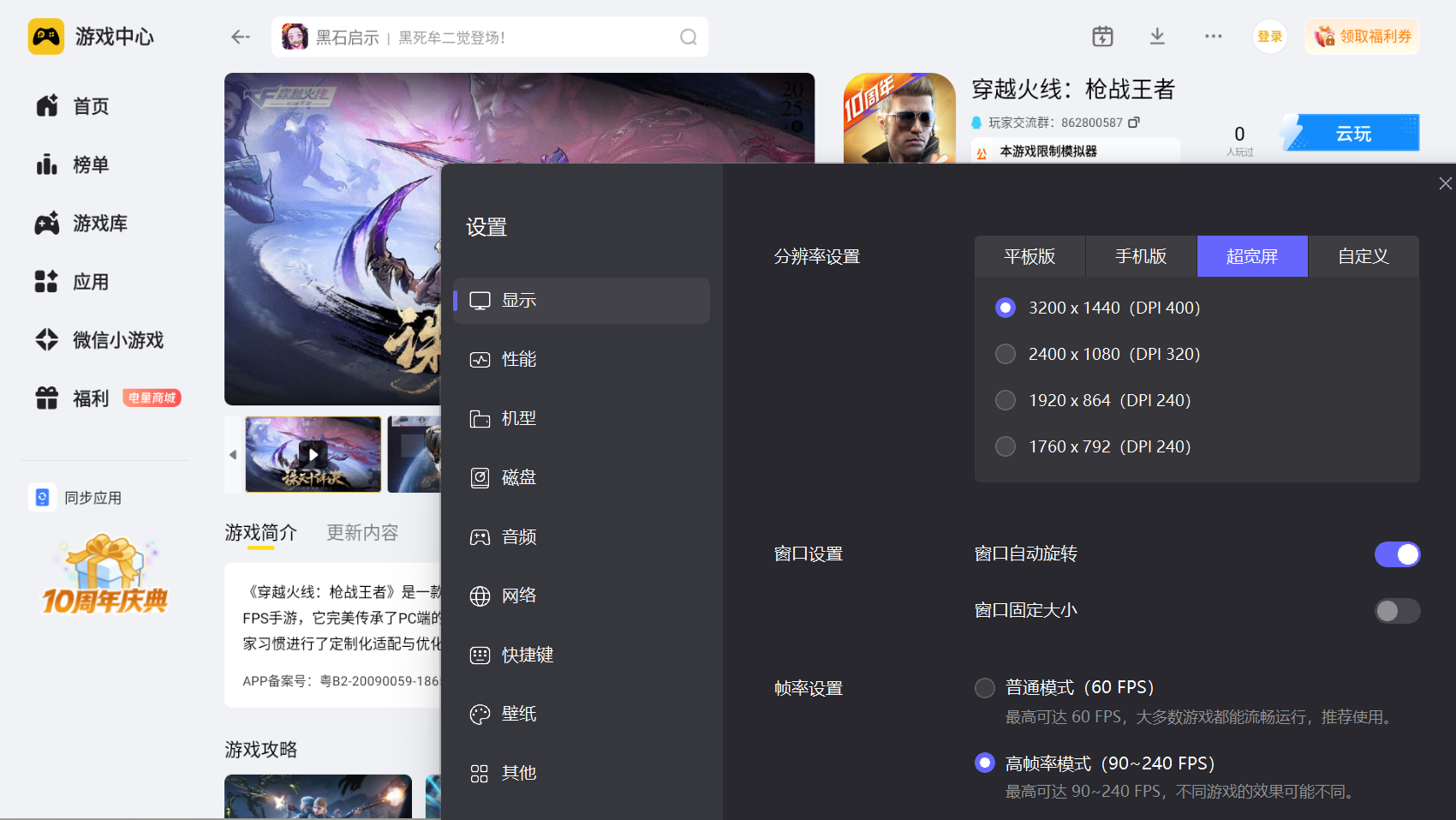
Task: Open 快捷键 shortcut settings
Action: coord(582,655)
